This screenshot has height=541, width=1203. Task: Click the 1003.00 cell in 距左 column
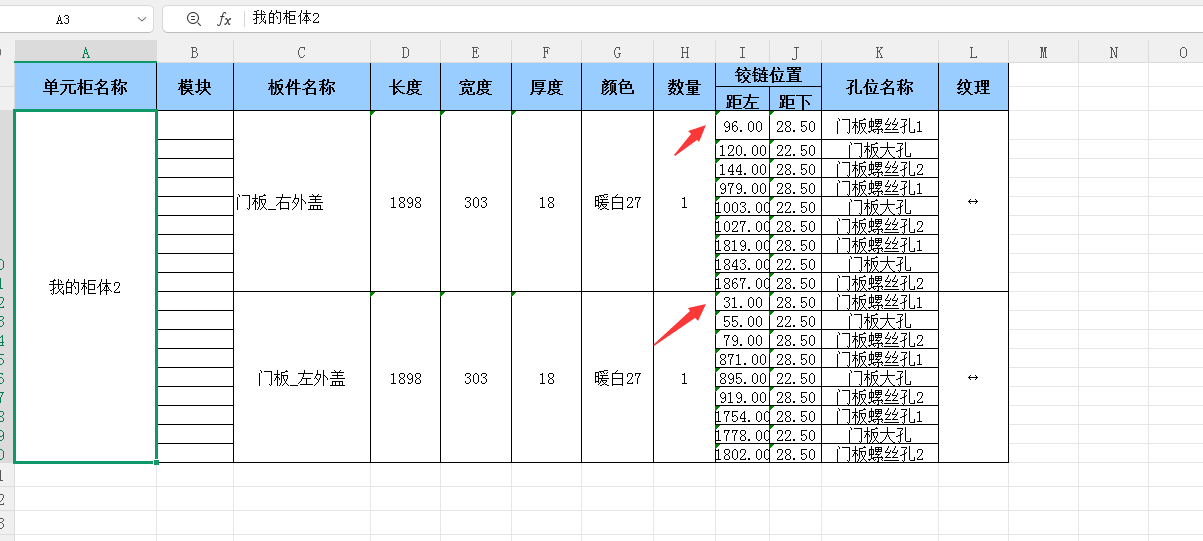click(742, 207)
